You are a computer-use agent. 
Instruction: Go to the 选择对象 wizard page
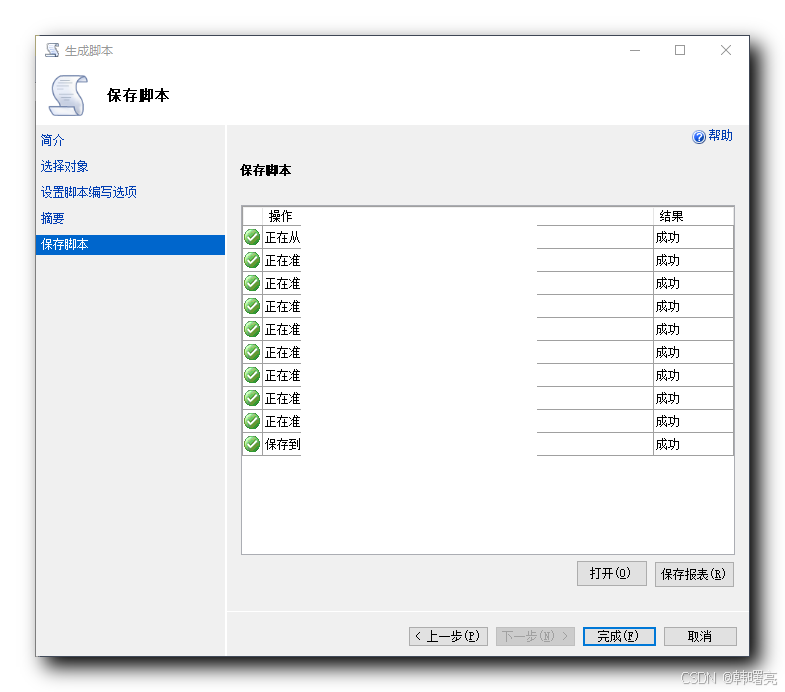tap(65, 166)
